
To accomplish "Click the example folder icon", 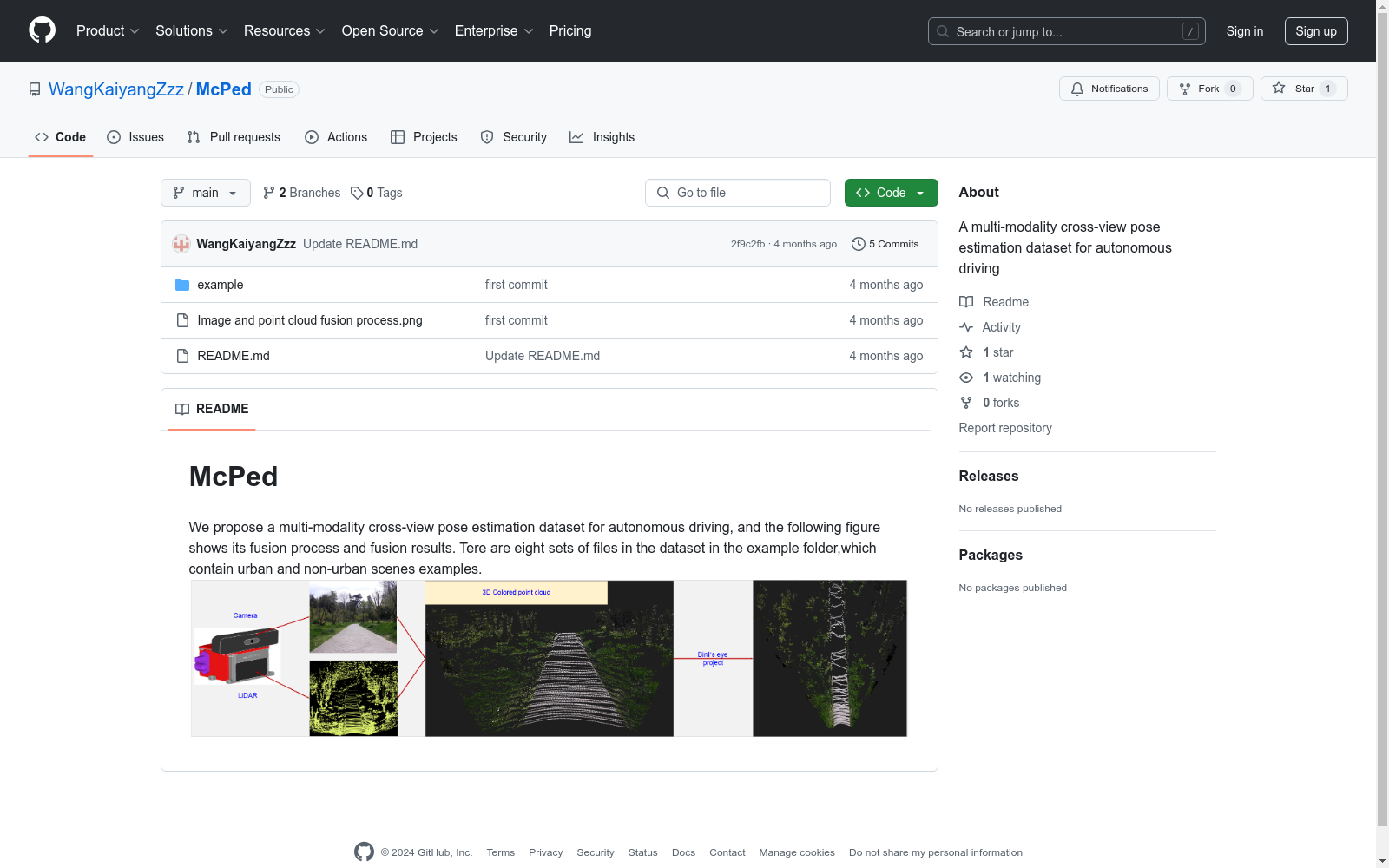I will 182,285.
